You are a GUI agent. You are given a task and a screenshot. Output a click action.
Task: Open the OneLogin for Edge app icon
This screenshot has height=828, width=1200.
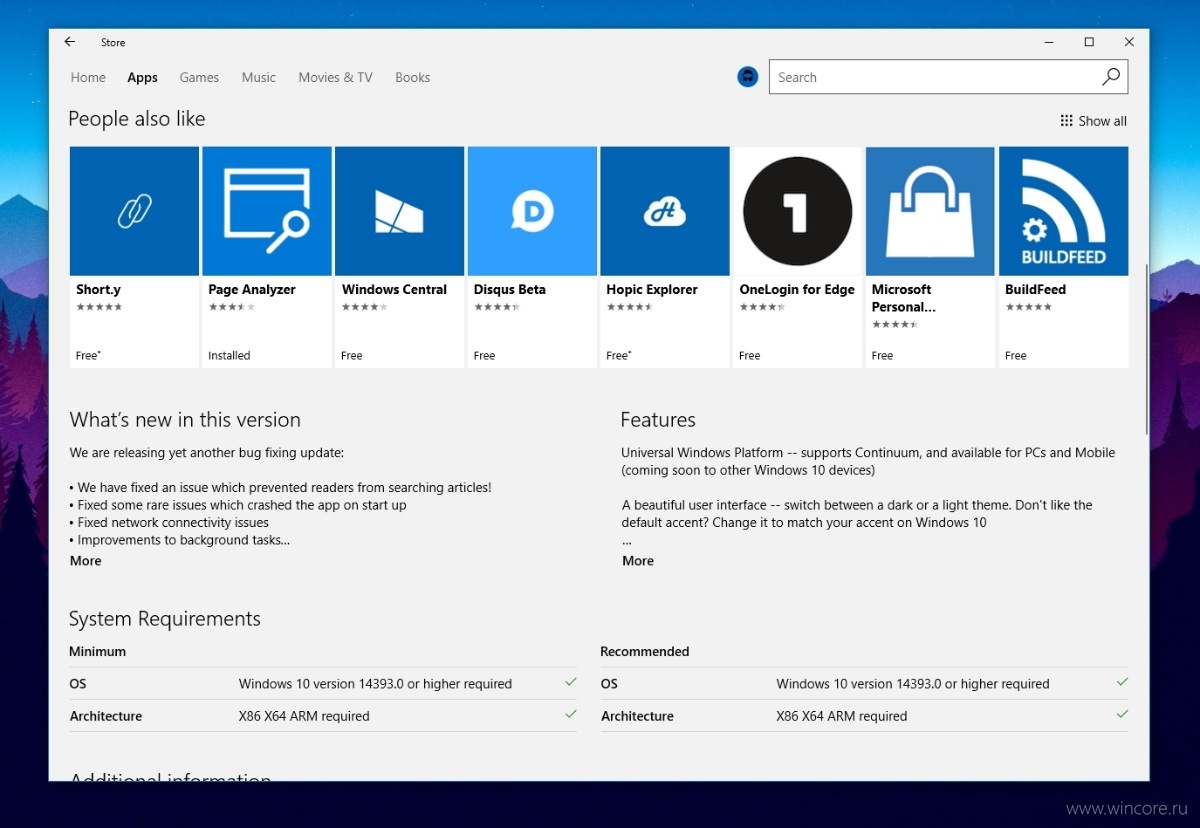797,211
